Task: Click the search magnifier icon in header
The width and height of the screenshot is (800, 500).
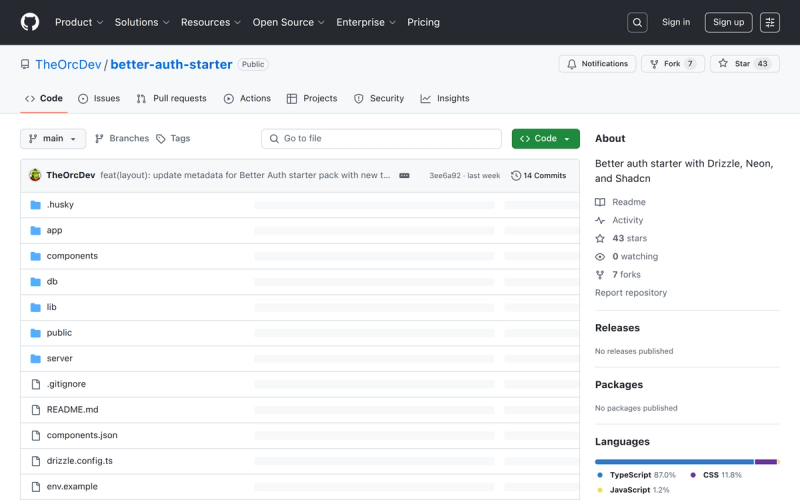Action: tap(637, 22)
